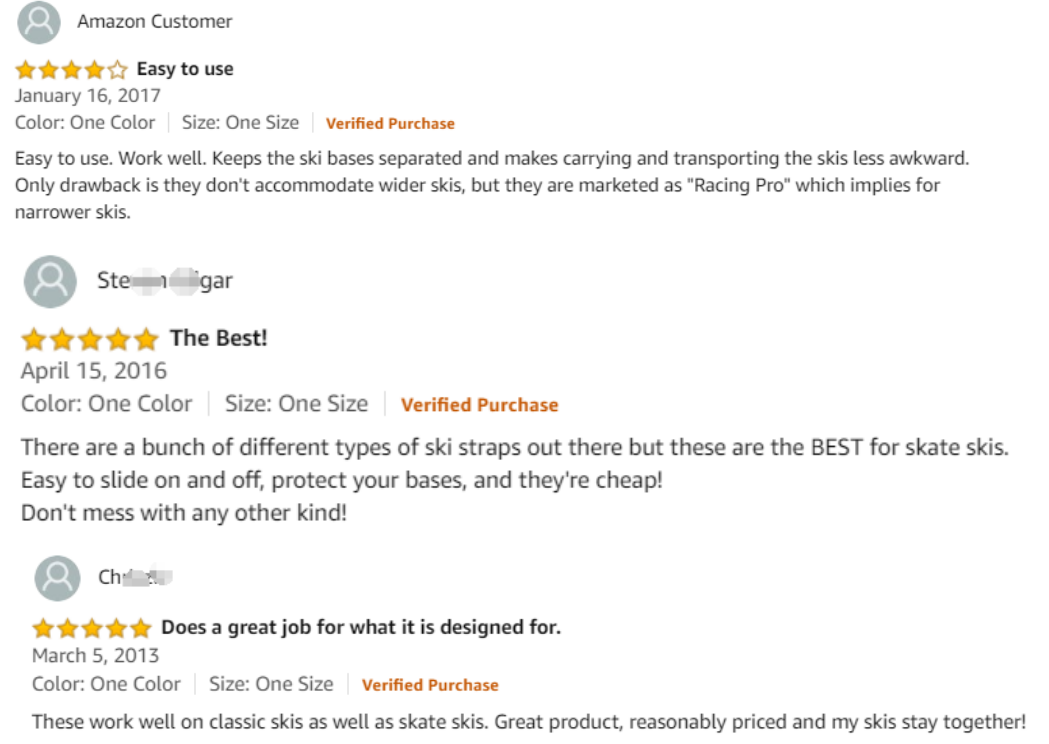Click the April 15, 2016 review date
1049x744 pixels.
point(94,371)
